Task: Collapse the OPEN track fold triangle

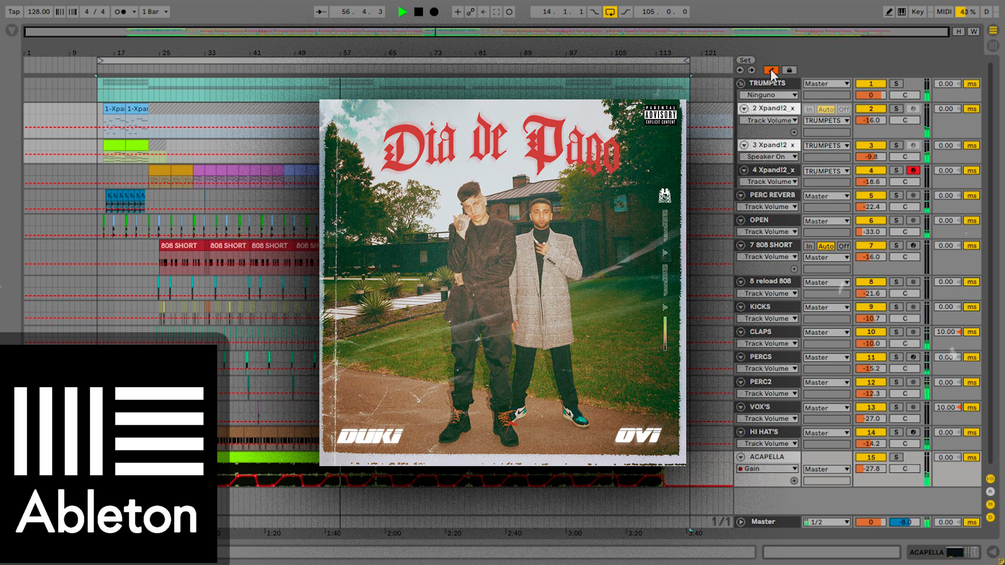Action: [741, 220]
